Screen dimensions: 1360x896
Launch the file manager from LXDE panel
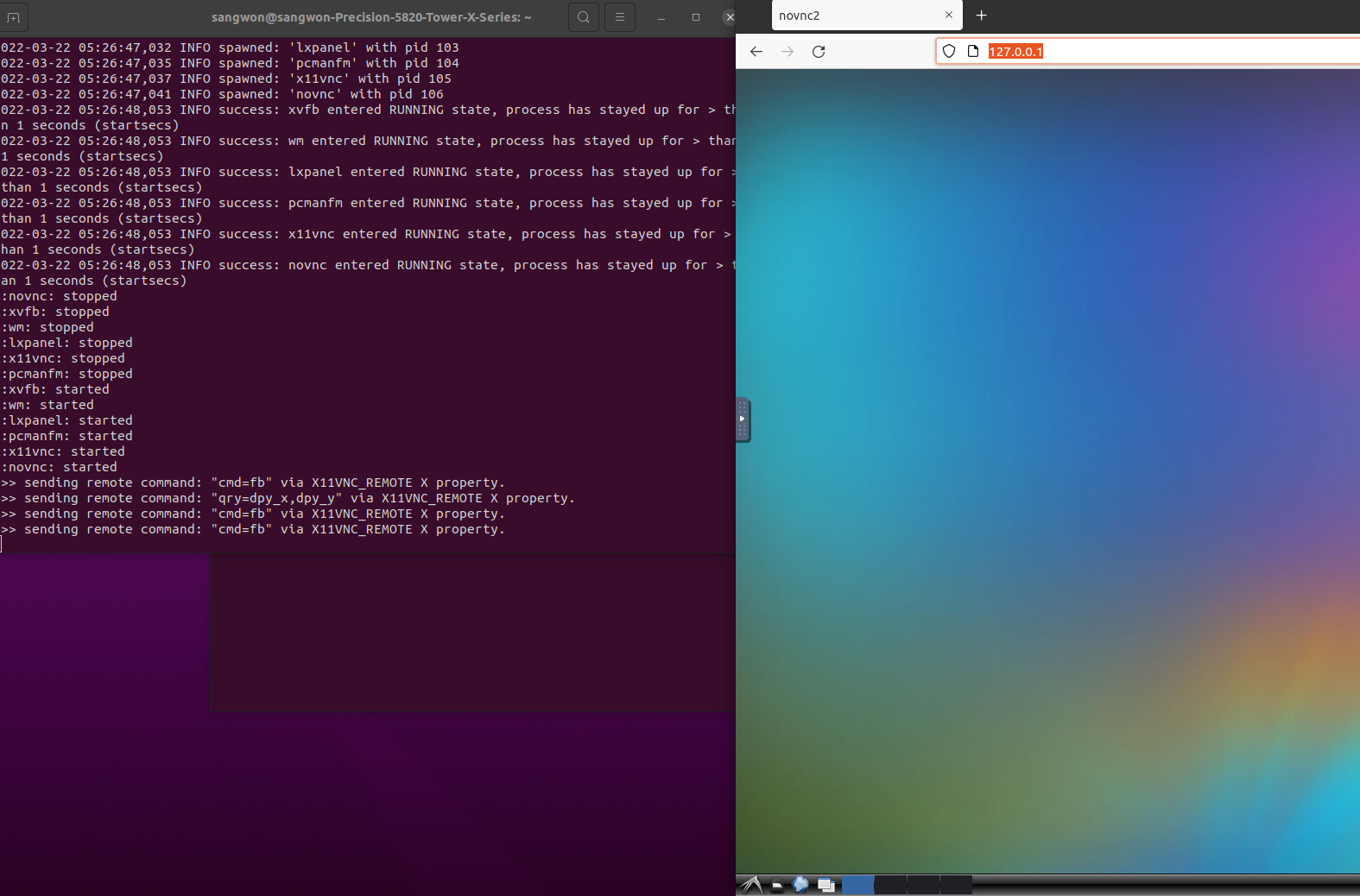click(x=777, y=885)
